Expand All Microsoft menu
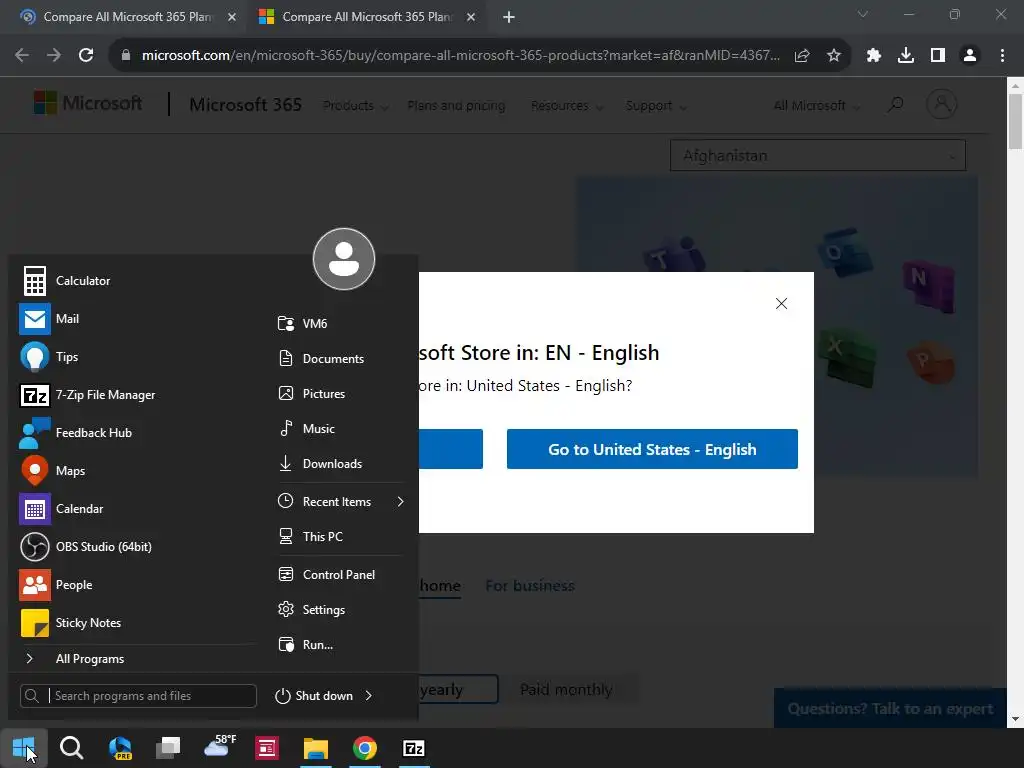This screenshot has height=768, width=1024. (816, 106)
